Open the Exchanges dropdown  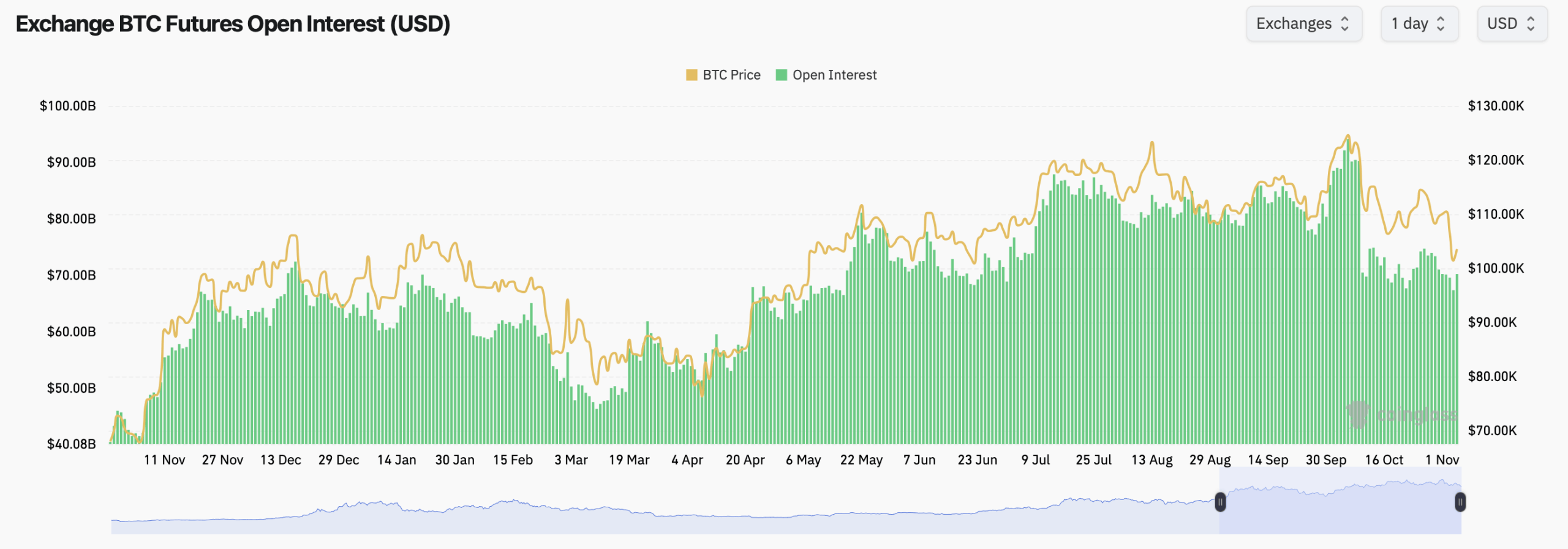[x=1303, y=24]
